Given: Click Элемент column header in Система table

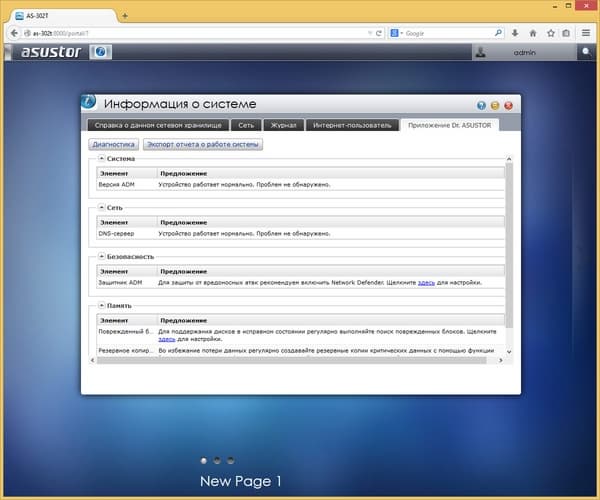Looking at the screenshot, I should [x=127, y=173].
